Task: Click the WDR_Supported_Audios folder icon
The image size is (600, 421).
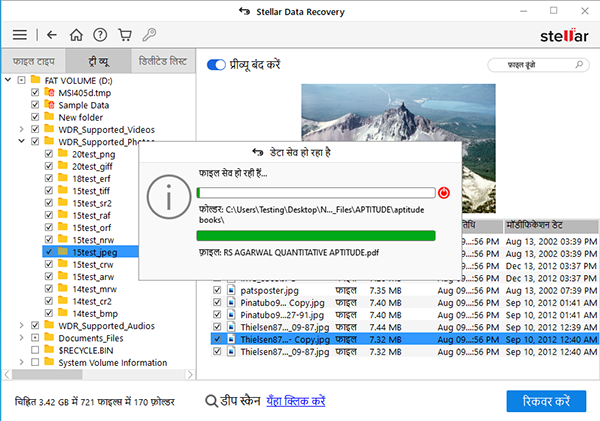Action: pyautogui.click(x=49, y=325)
